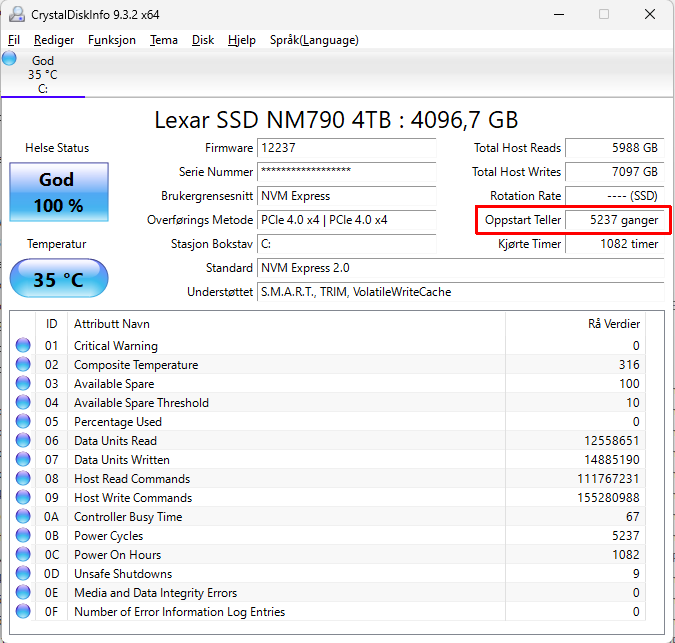Click the Oppstart Teller 5237 ganger value

(615, 220)
